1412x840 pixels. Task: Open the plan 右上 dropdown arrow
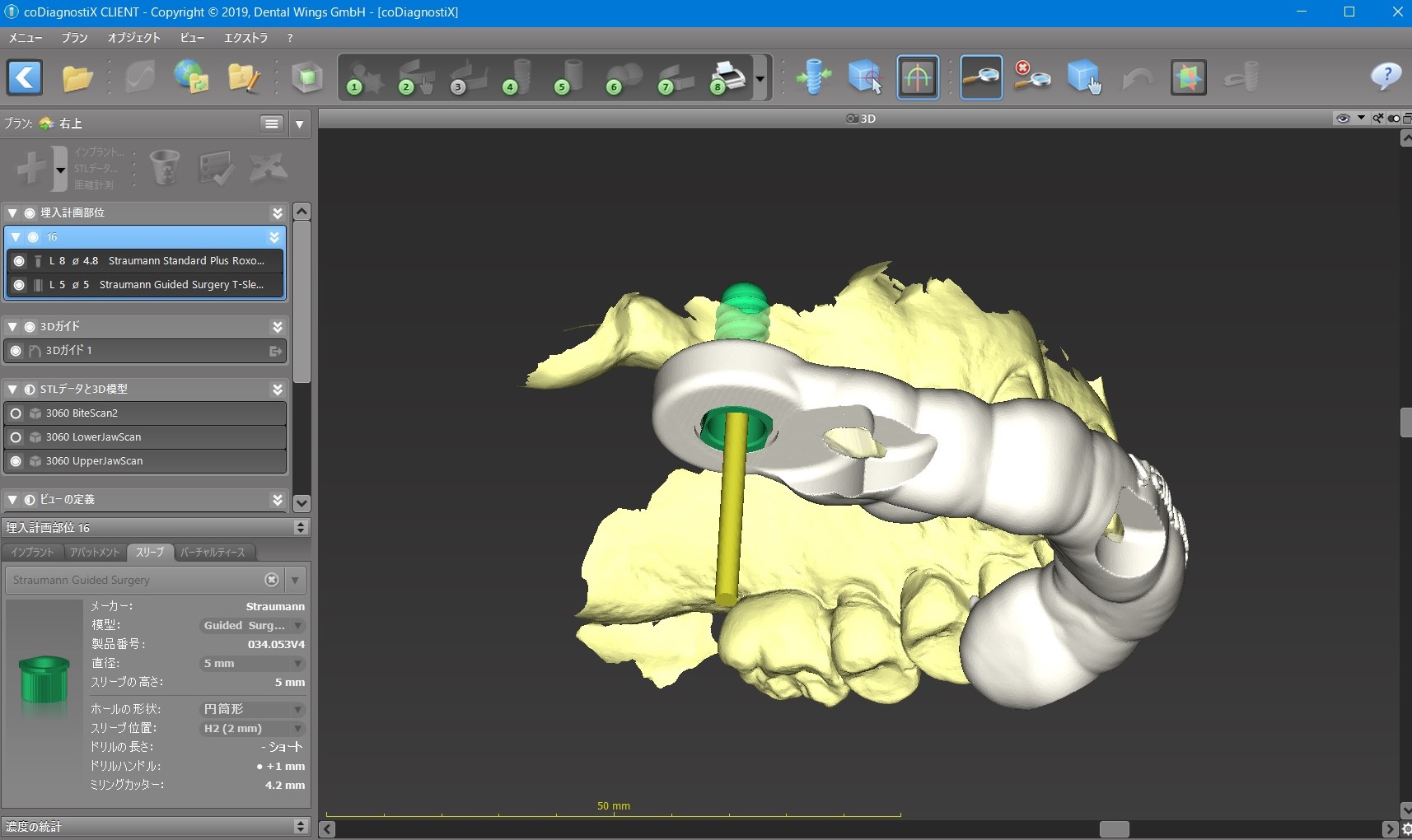pyautogui.click(x=299, y=124)
